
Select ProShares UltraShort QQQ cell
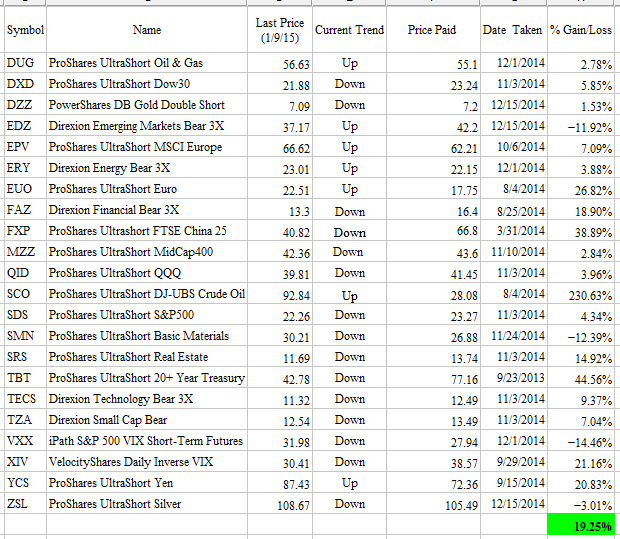tap(147, 272)
